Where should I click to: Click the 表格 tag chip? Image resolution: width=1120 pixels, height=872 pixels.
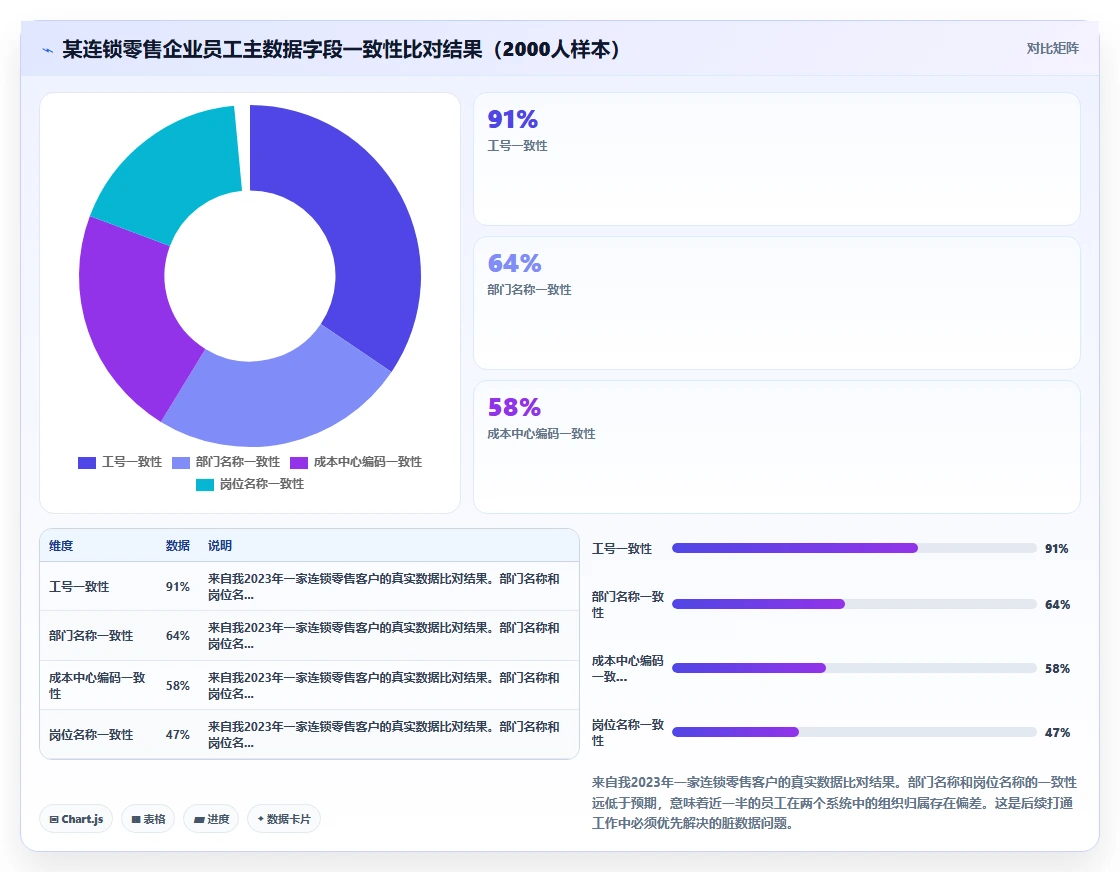click(x=148, y=819)
